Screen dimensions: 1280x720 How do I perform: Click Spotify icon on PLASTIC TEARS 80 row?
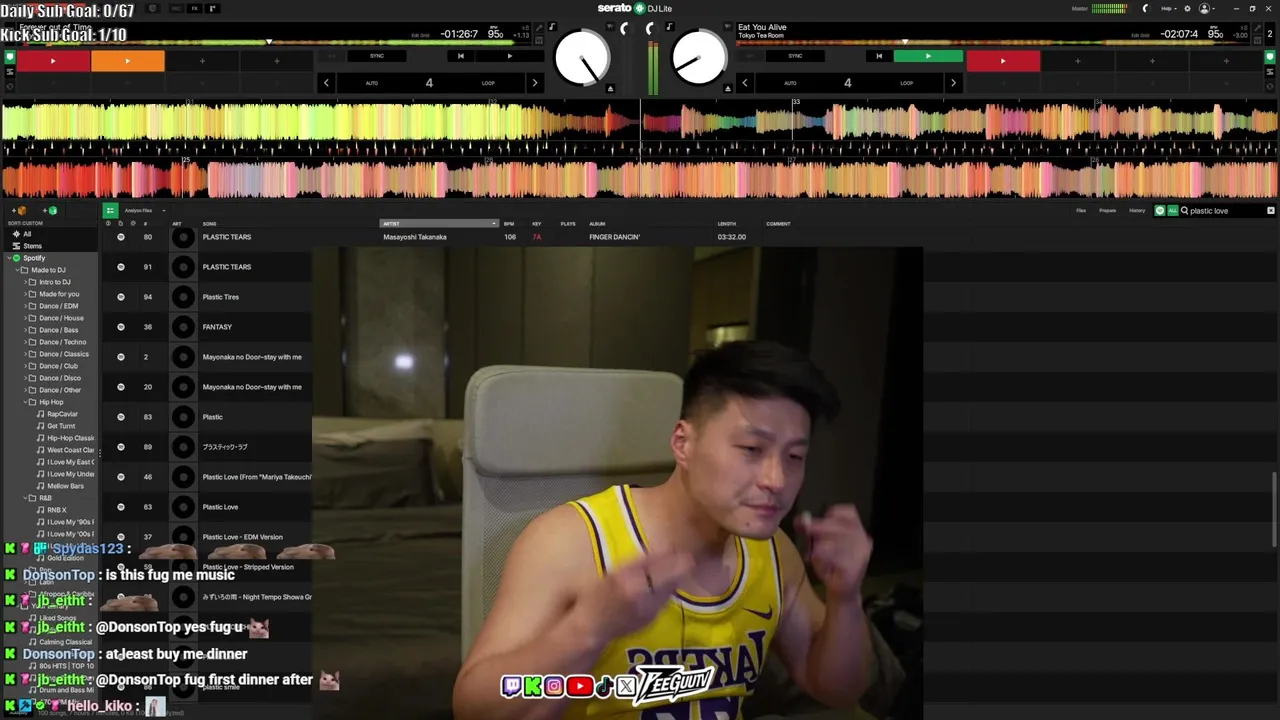point(121,237)
